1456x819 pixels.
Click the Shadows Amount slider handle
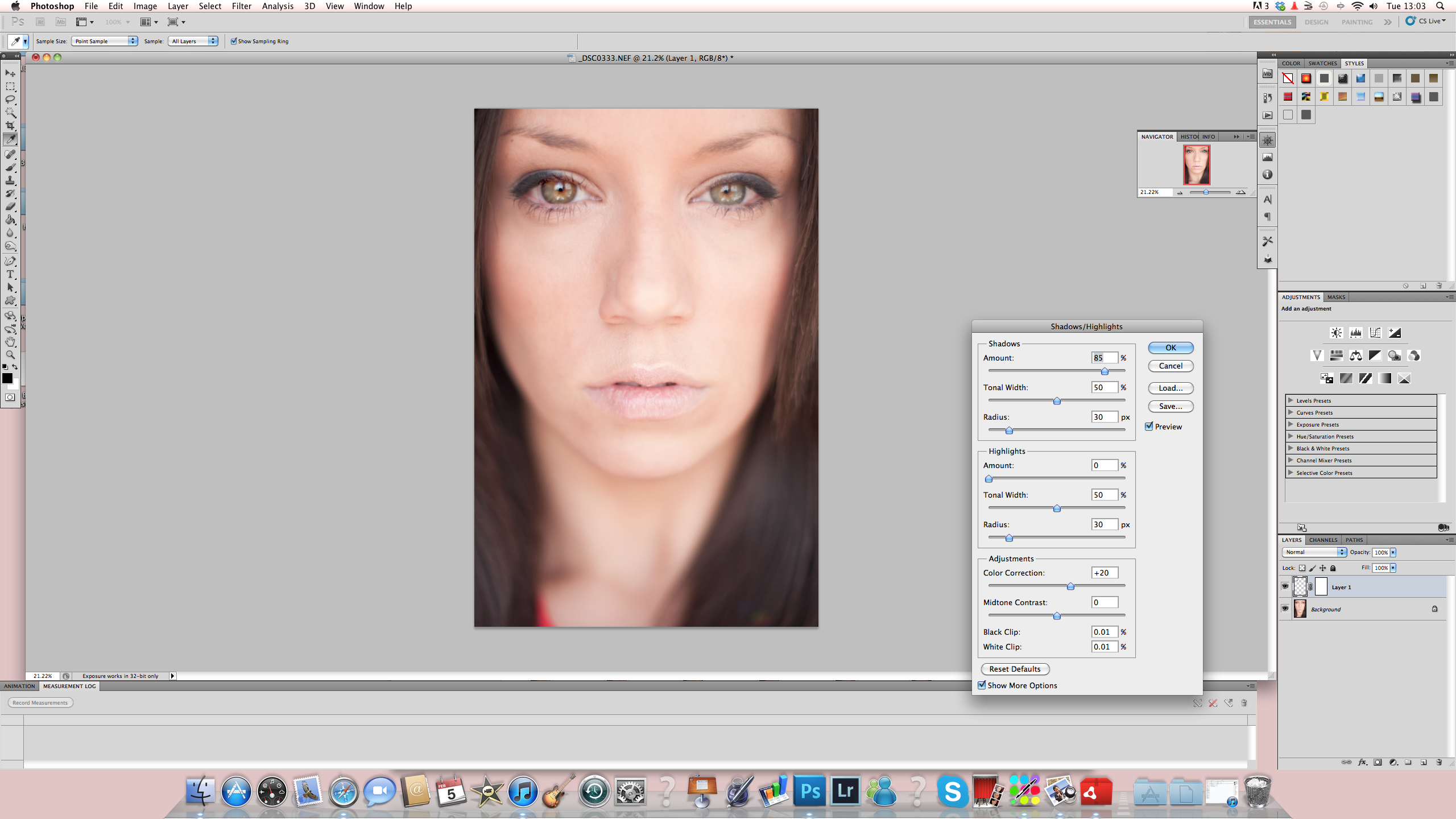click(x=1105, y=371)
